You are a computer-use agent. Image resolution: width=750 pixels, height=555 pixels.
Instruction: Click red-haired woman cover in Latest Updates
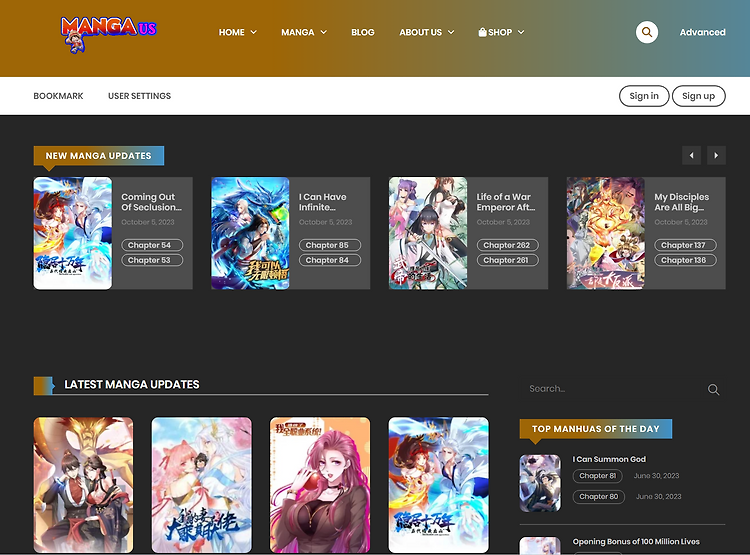(x=320, y=485)
